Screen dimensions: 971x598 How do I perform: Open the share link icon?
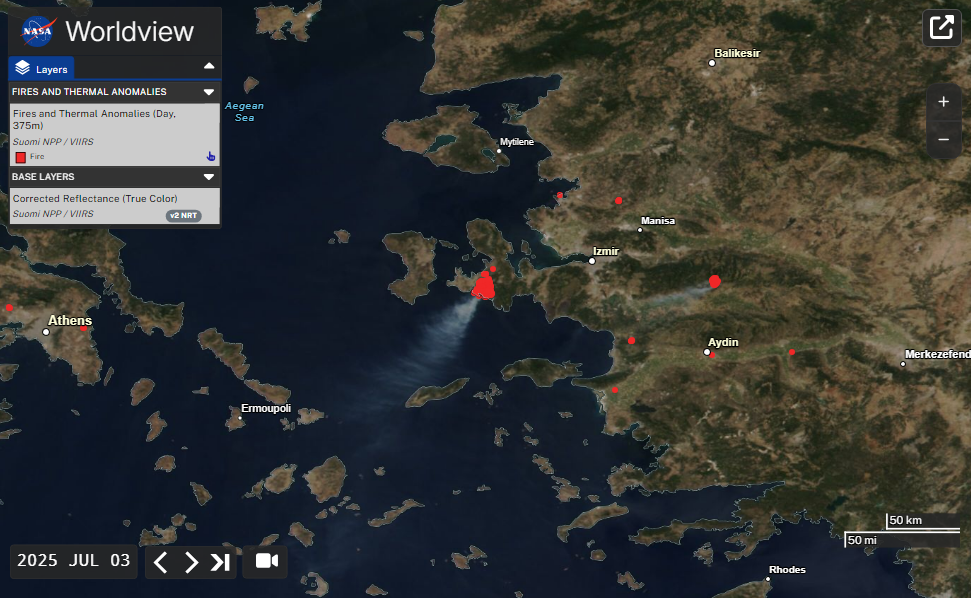[x=941, y=27]
